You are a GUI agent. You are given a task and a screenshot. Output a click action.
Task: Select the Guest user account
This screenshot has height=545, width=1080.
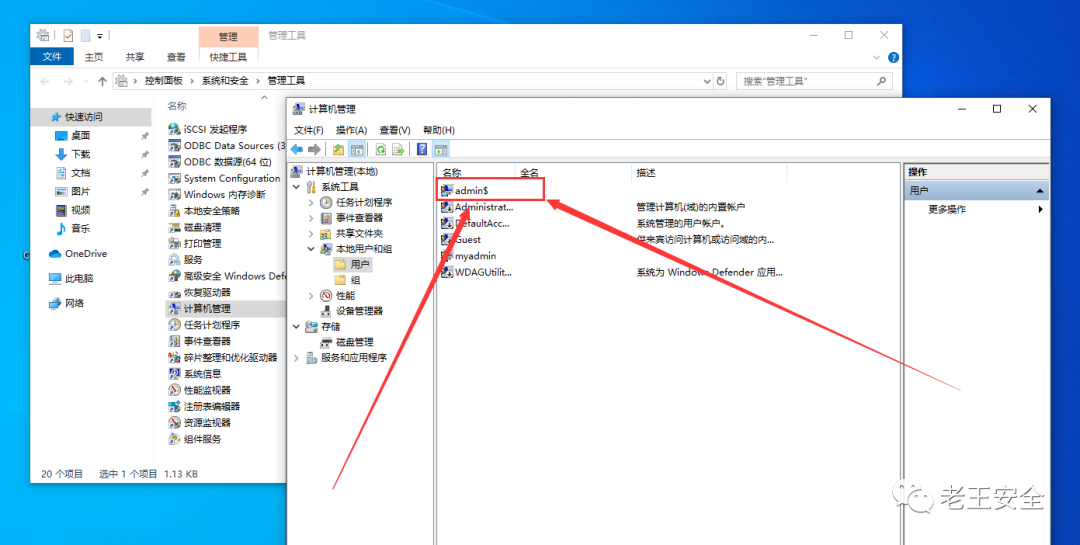tap(468, 240)
